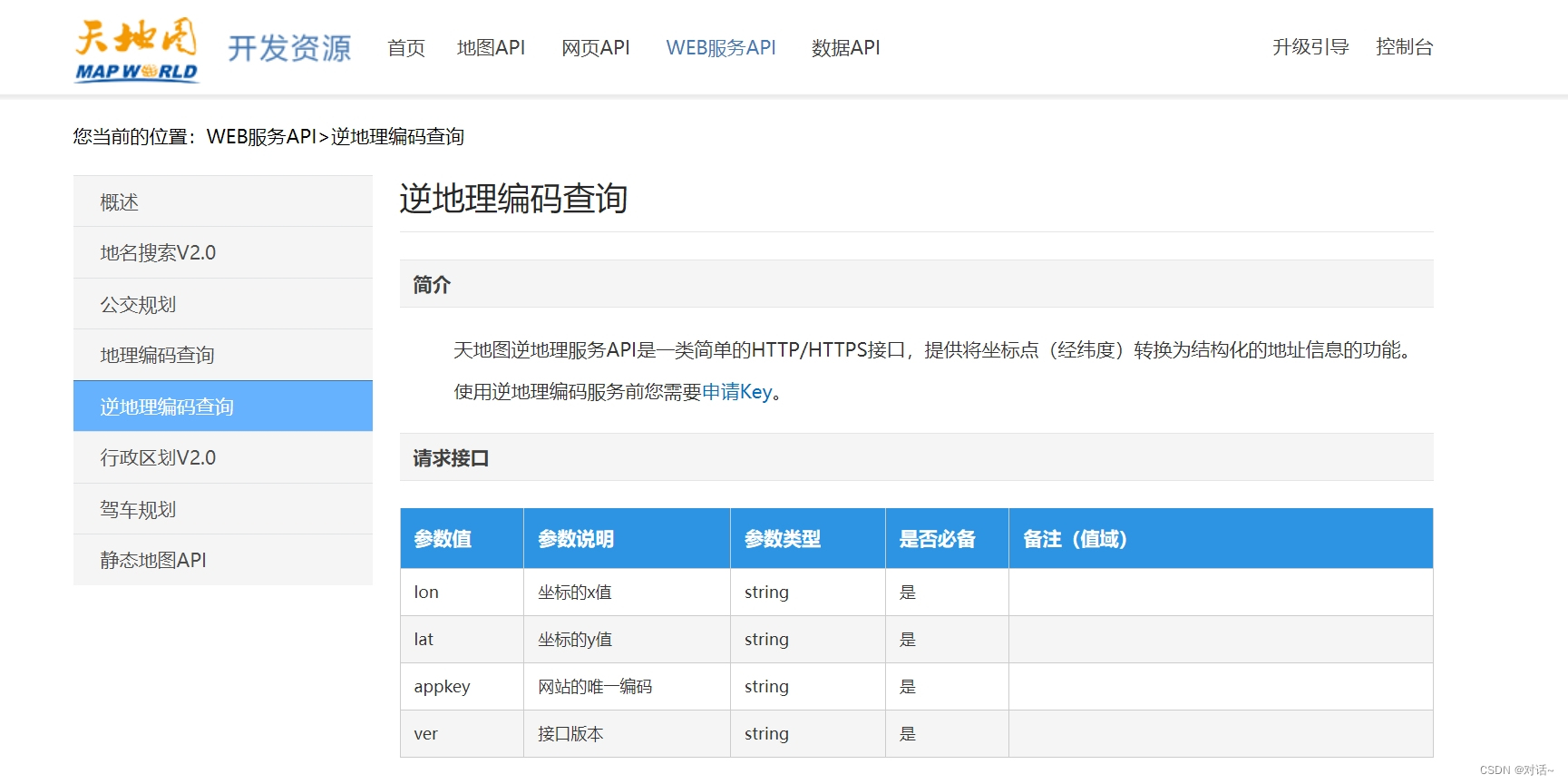Click the 简介 section header
This screenshot has width=1568, height=784.
(916, 284)
